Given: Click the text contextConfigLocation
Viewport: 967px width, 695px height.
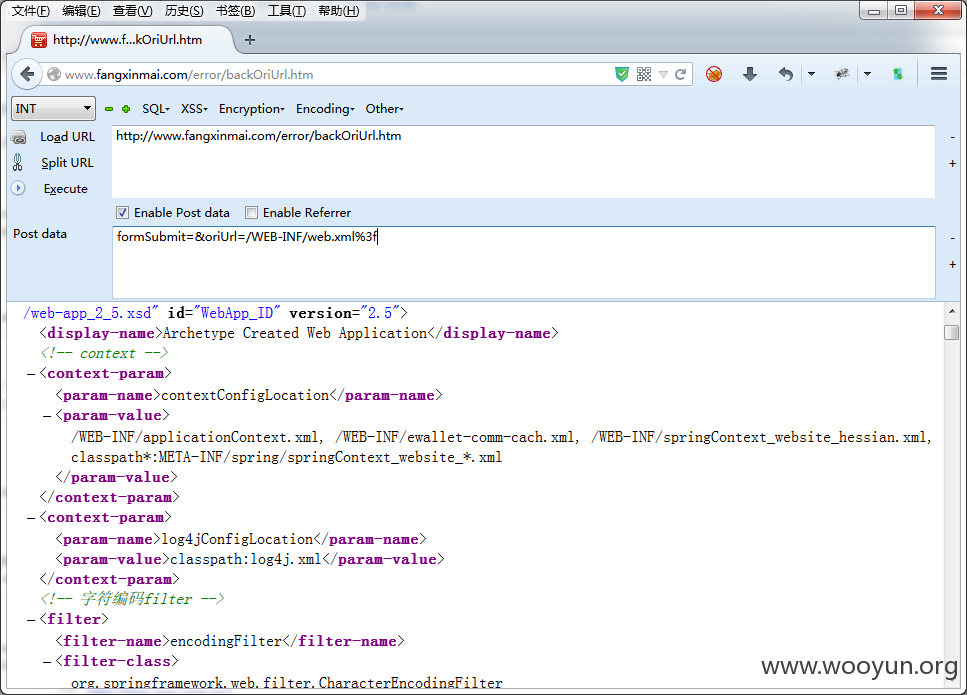Looking at the screenshot, I should (x=245, y=395).
